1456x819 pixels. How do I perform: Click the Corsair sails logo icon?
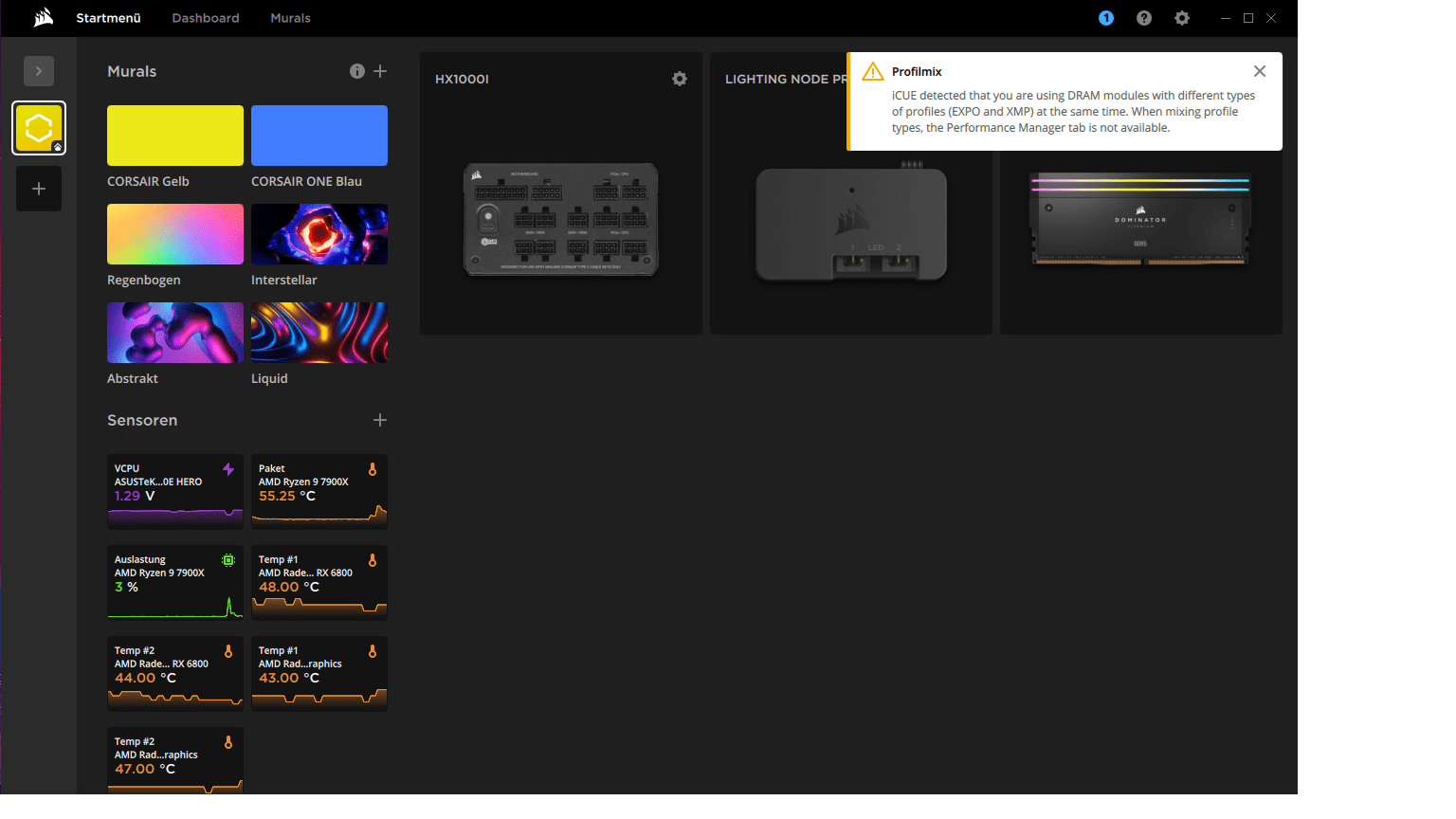coord(44,18)
